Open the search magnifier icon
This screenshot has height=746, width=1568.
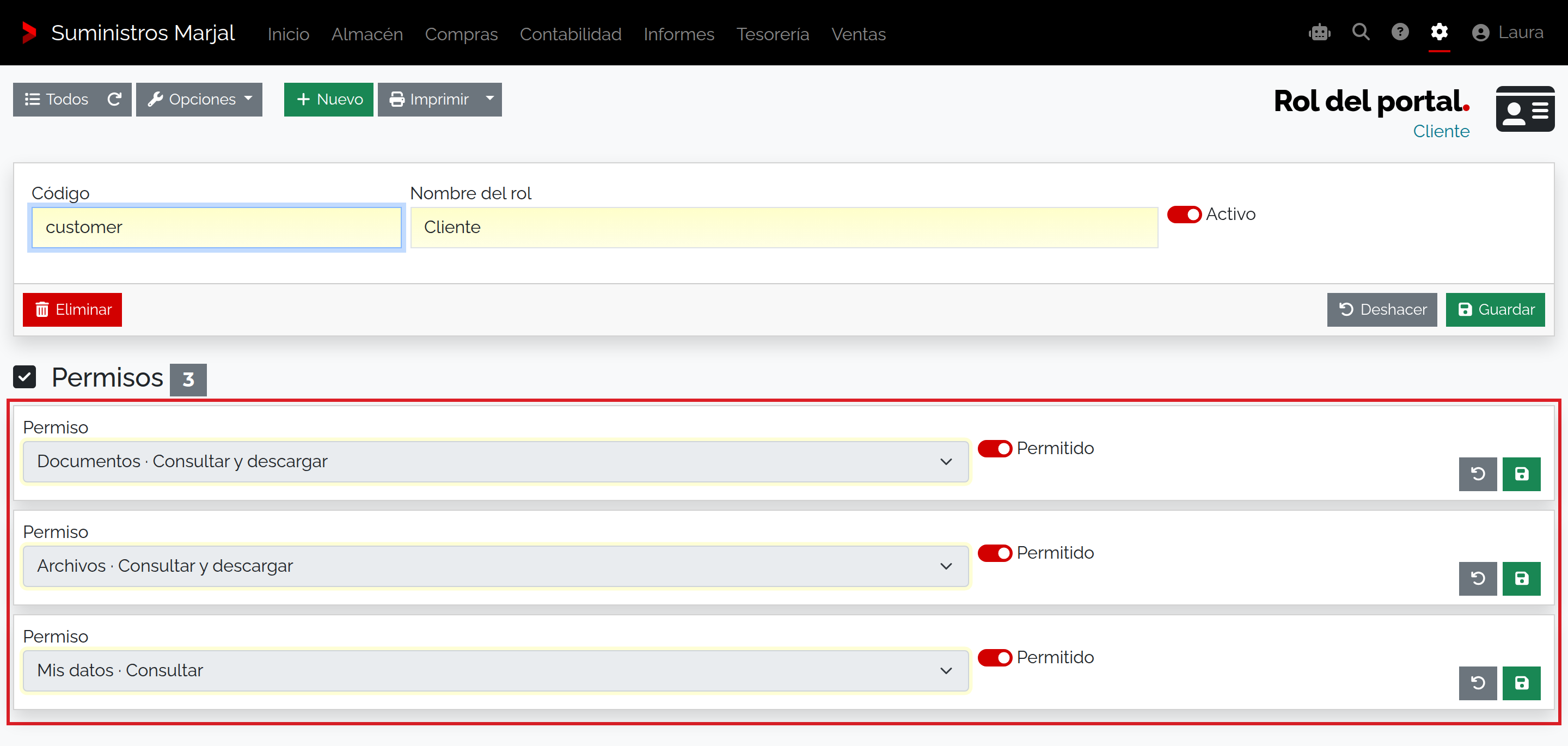pos(1361,32)
